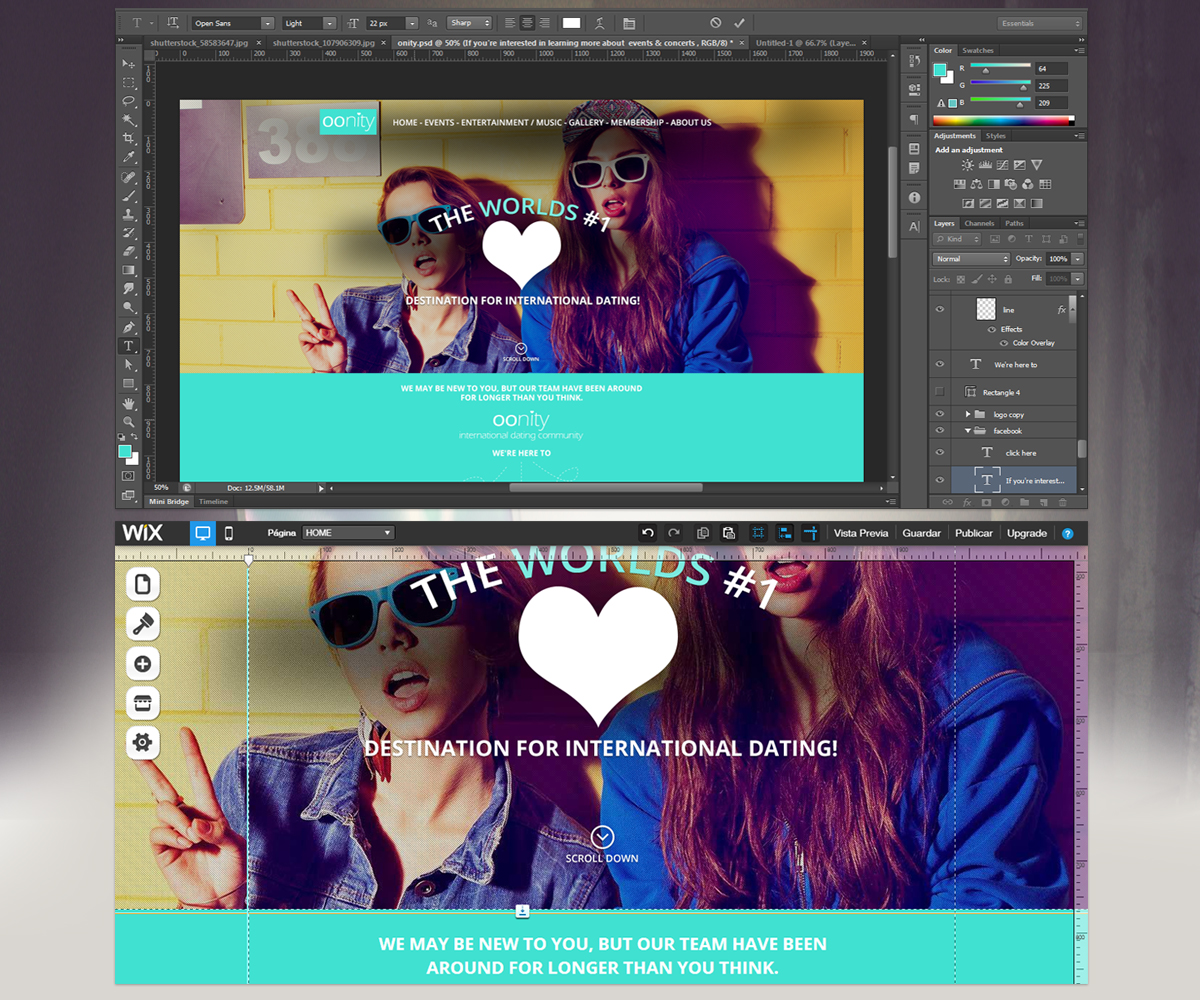Show the Rectangle 4 layer
The height and width of the screenshot is (1000, 1200).
939,392
